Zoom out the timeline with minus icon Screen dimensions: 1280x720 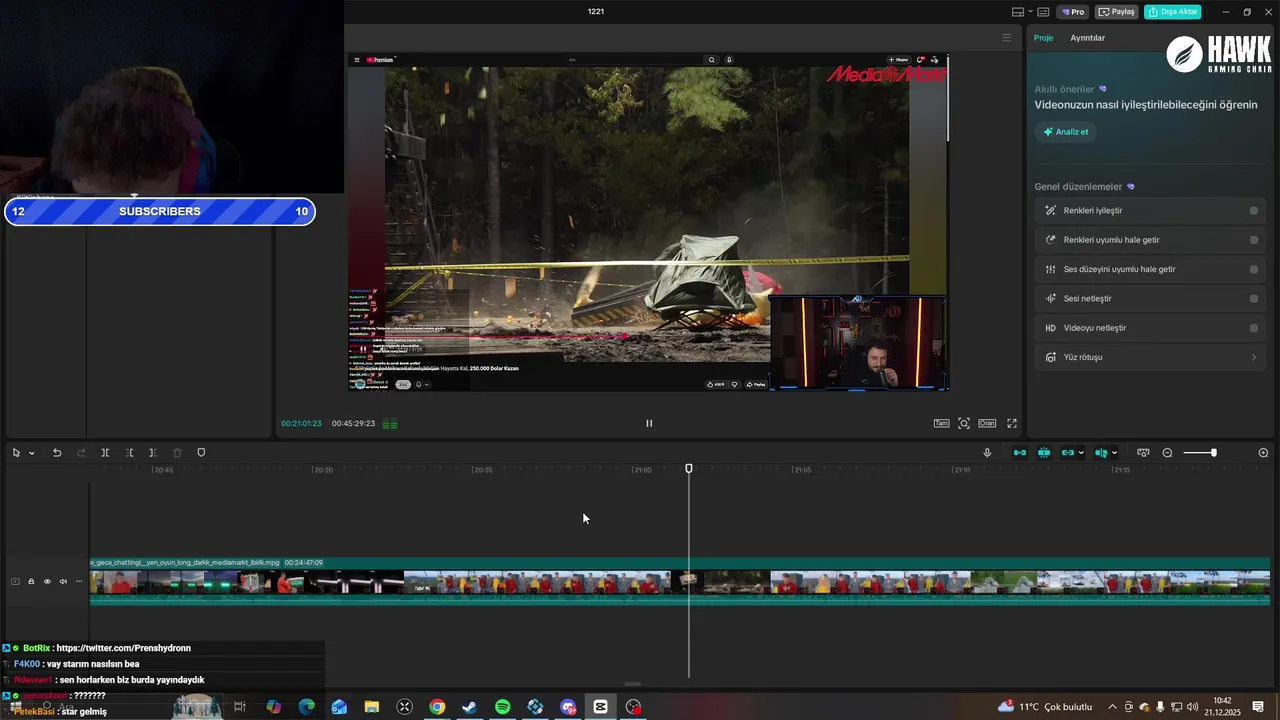point(1167,453)
